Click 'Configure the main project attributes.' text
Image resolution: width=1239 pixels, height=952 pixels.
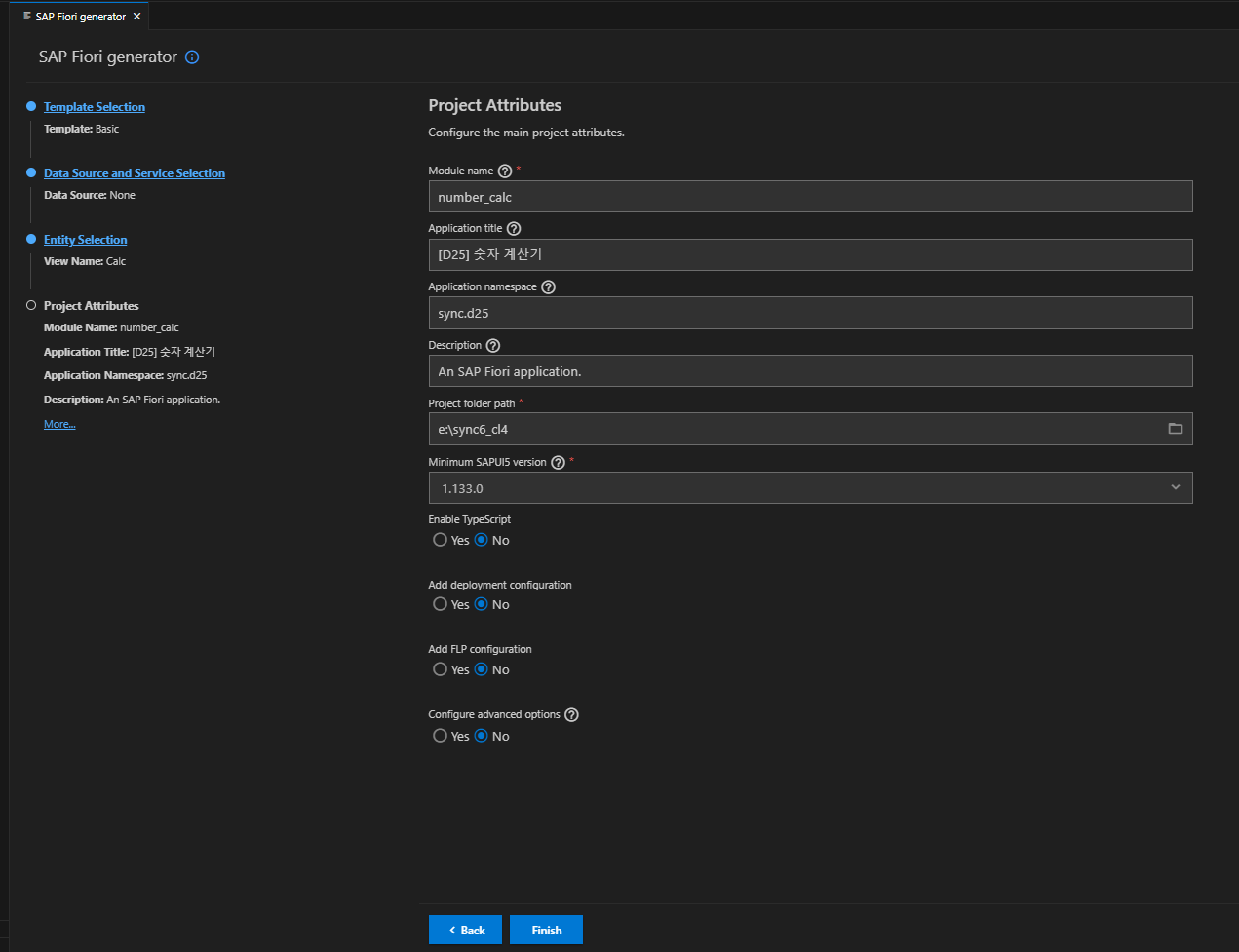tap(526, 133)
